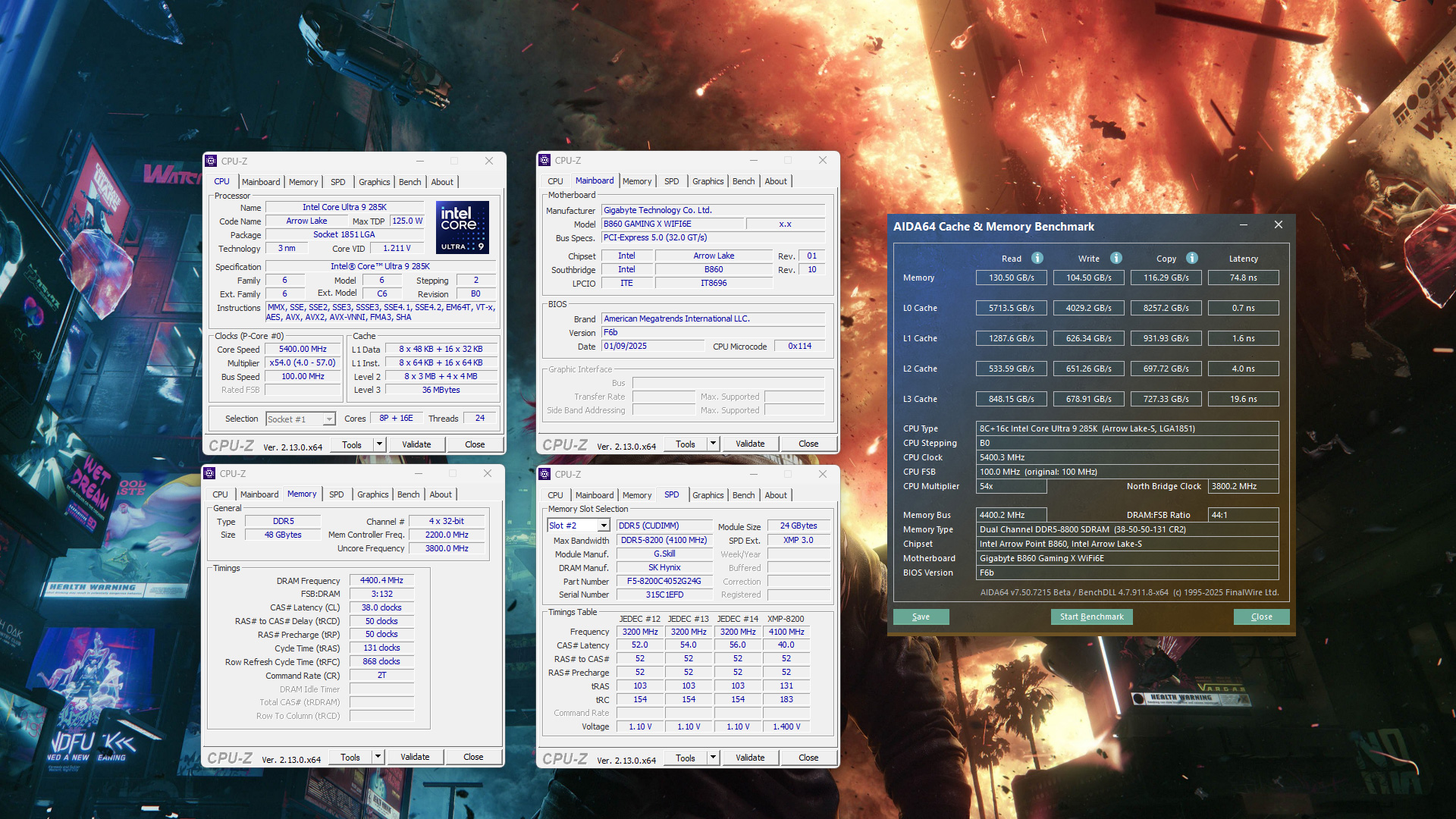Screen dimensions: 1456x819
Task: Open the Tools dropdown arrow in Memory tab window
Action: (x=378, y=757)
